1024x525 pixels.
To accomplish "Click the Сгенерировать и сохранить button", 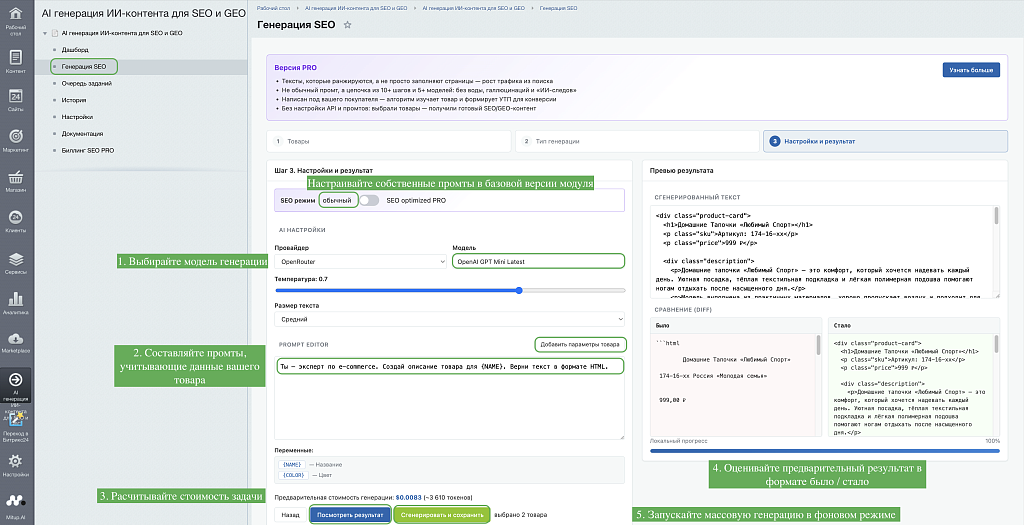I will tap(442, 515).
